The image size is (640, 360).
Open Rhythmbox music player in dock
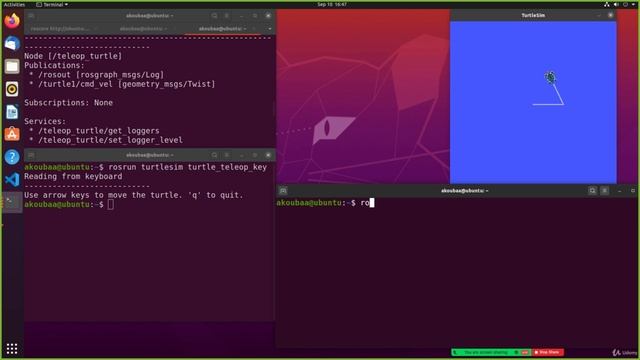tap(12, 89)
